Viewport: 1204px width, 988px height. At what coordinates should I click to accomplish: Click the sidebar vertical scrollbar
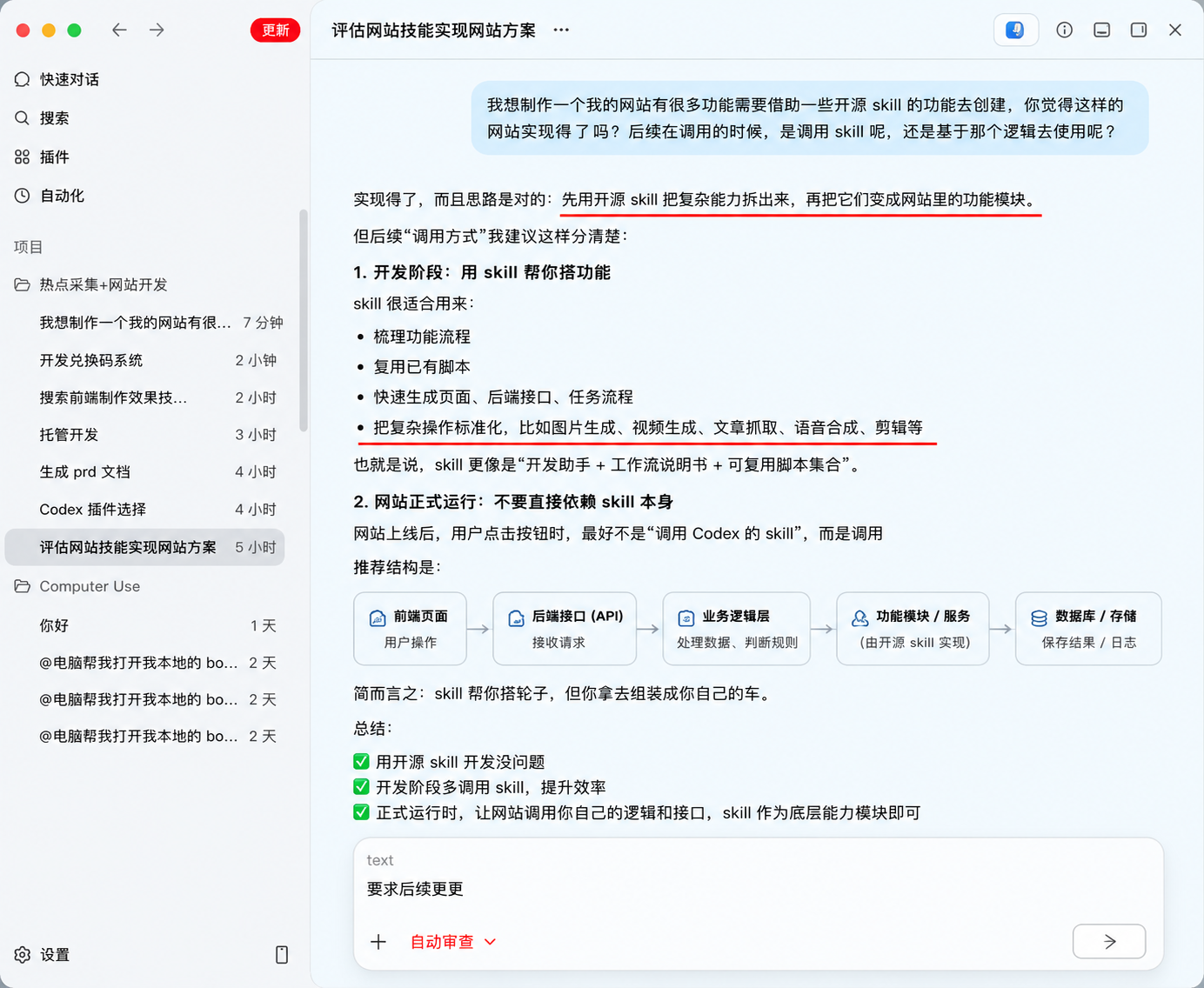304,320
